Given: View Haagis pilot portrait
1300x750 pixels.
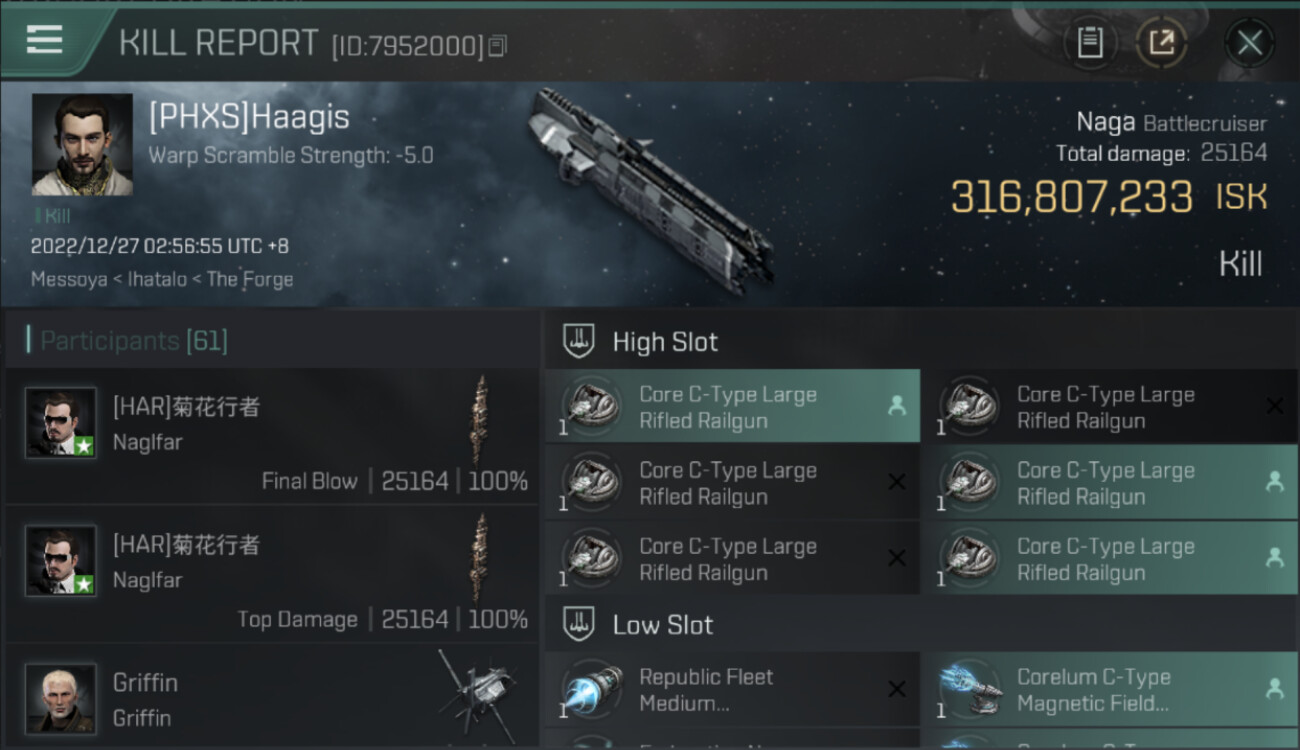Looking at the screenshot, I should (x=82, y=145).
